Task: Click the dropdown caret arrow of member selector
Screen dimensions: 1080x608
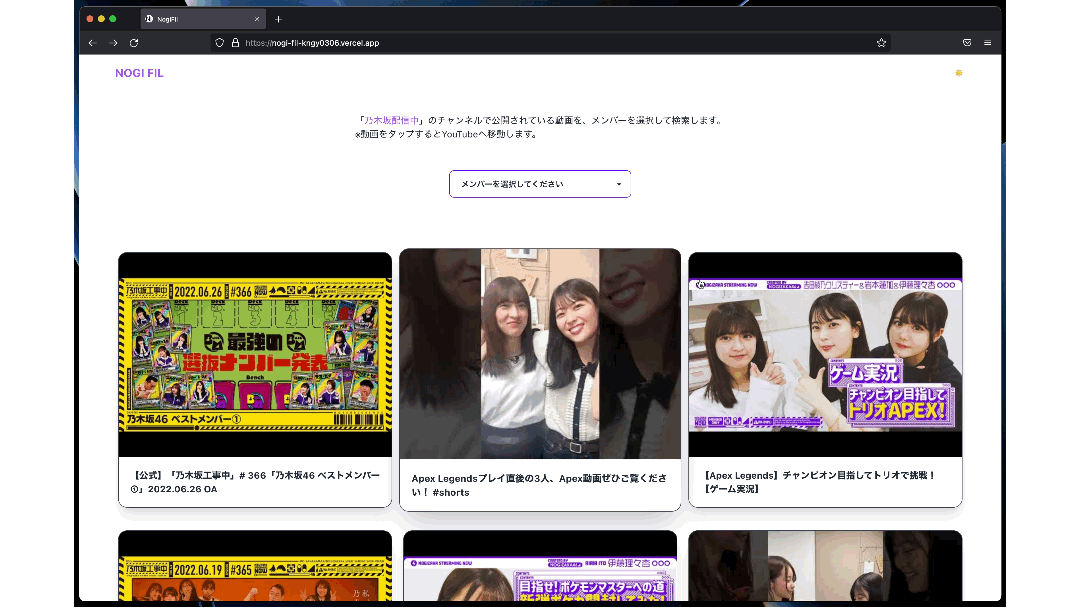Action: click(x=619, y=184)
